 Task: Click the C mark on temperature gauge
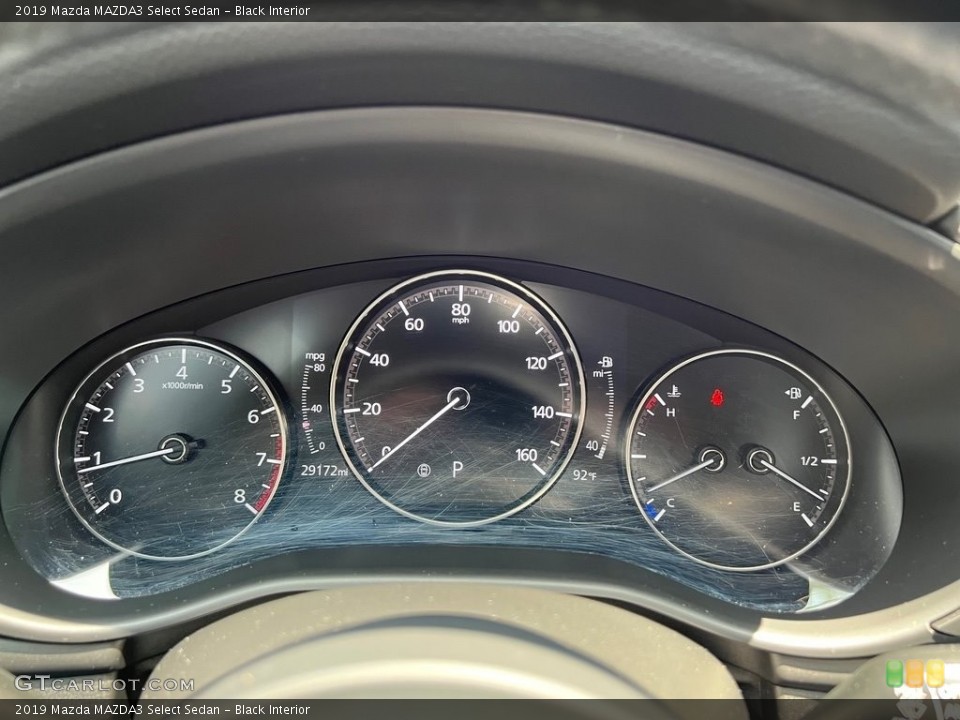[x=670, y=503]
